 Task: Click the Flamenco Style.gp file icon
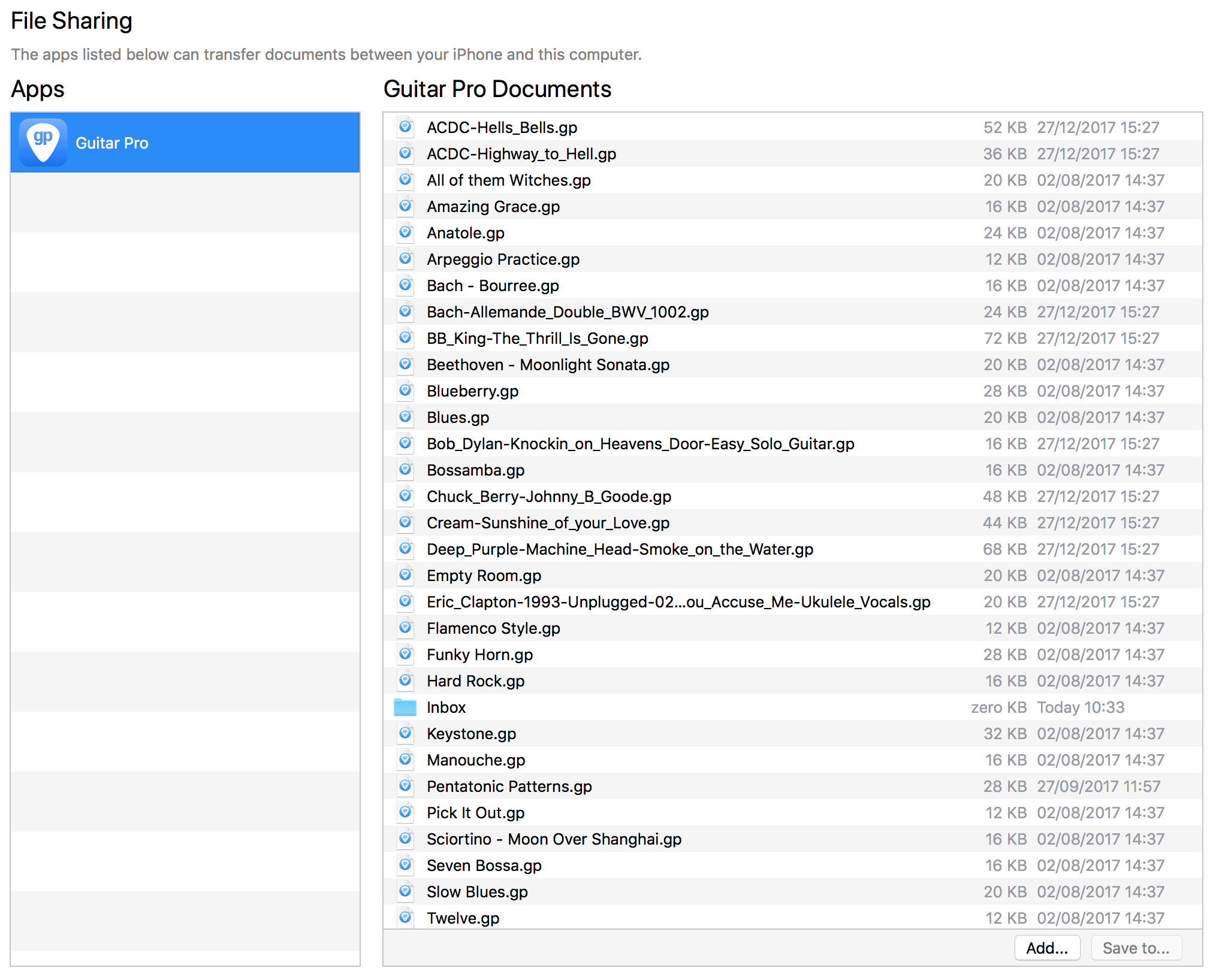coord(406,628)
